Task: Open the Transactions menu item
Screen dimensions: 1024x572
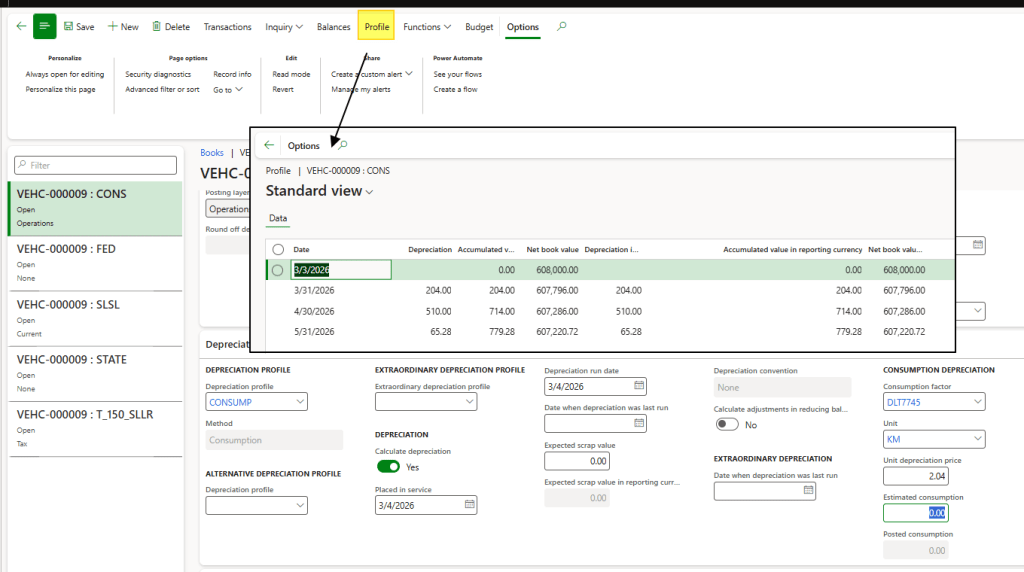Action: pos(227,27)
